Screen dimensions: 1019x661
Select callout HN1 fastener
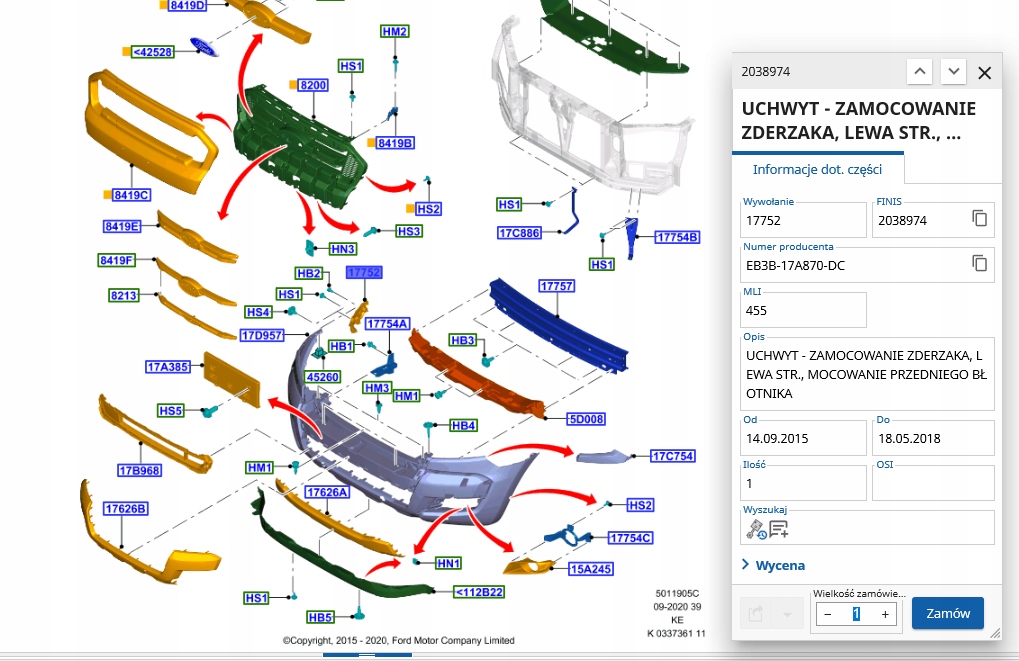click(x=448, y=564)
